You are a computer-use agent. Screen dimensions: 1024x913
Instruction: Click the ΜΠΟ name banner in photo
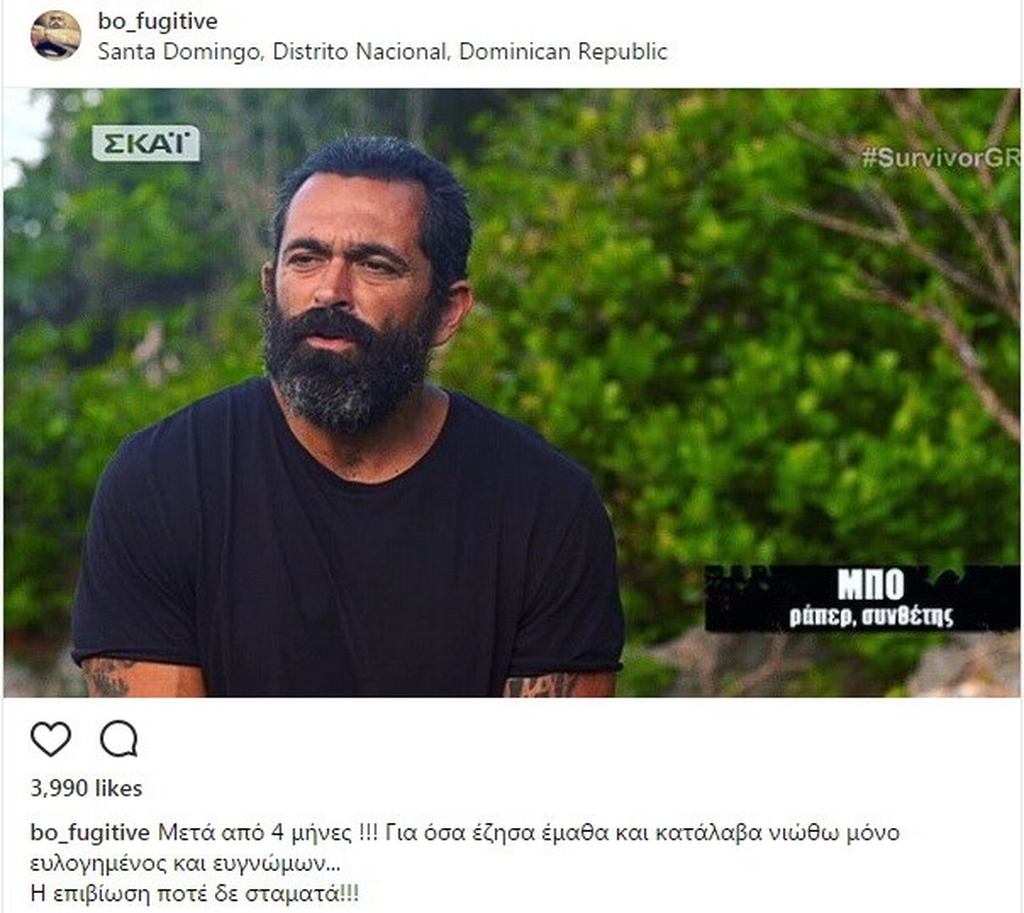pos(871,584)
